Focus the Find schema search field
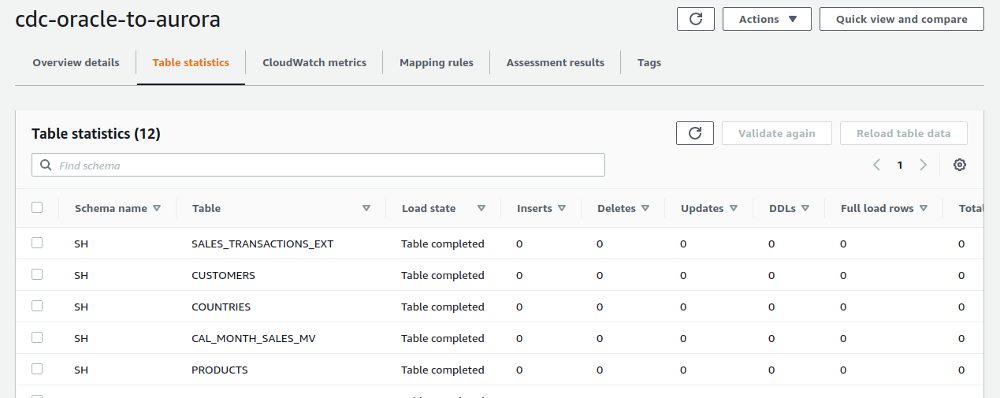The image size is (1000, 398). pyautogui.click(x=318, y=165)
